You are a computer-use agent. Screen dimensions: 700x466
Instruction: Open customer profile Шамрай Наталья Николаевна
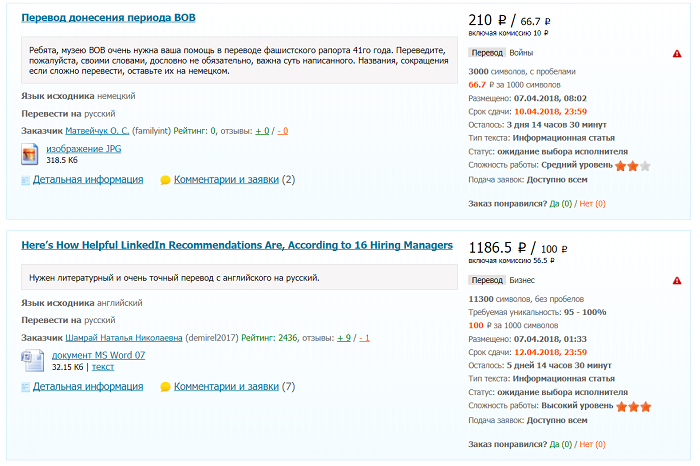pos(124,338)
